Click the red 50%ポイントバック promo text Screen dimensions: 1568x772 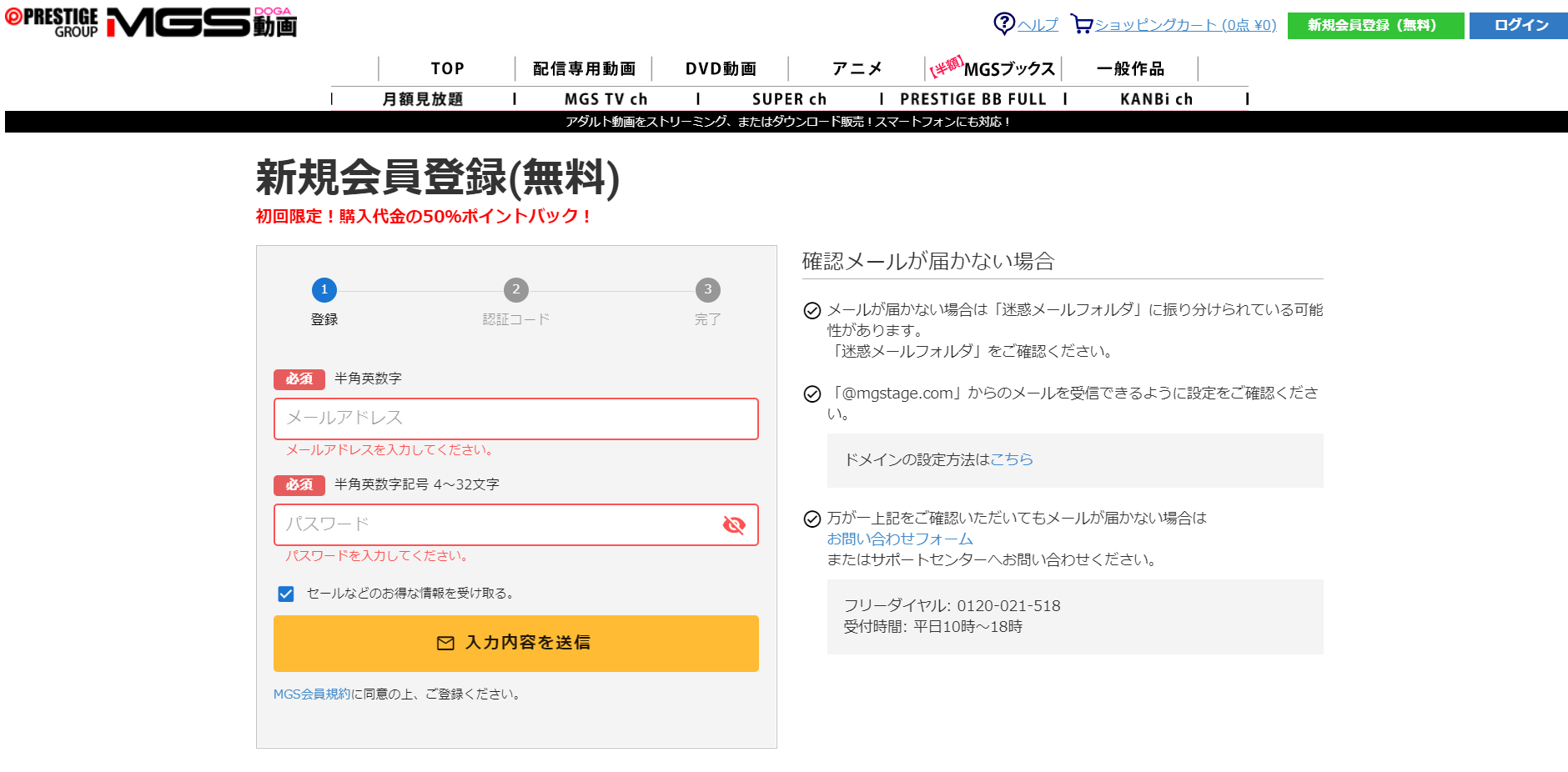click(x=425, y=217)
